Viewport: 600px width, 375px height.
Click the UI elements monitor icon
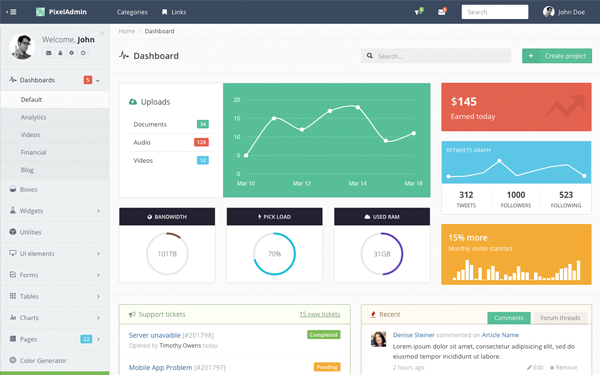tap(13, 253)
